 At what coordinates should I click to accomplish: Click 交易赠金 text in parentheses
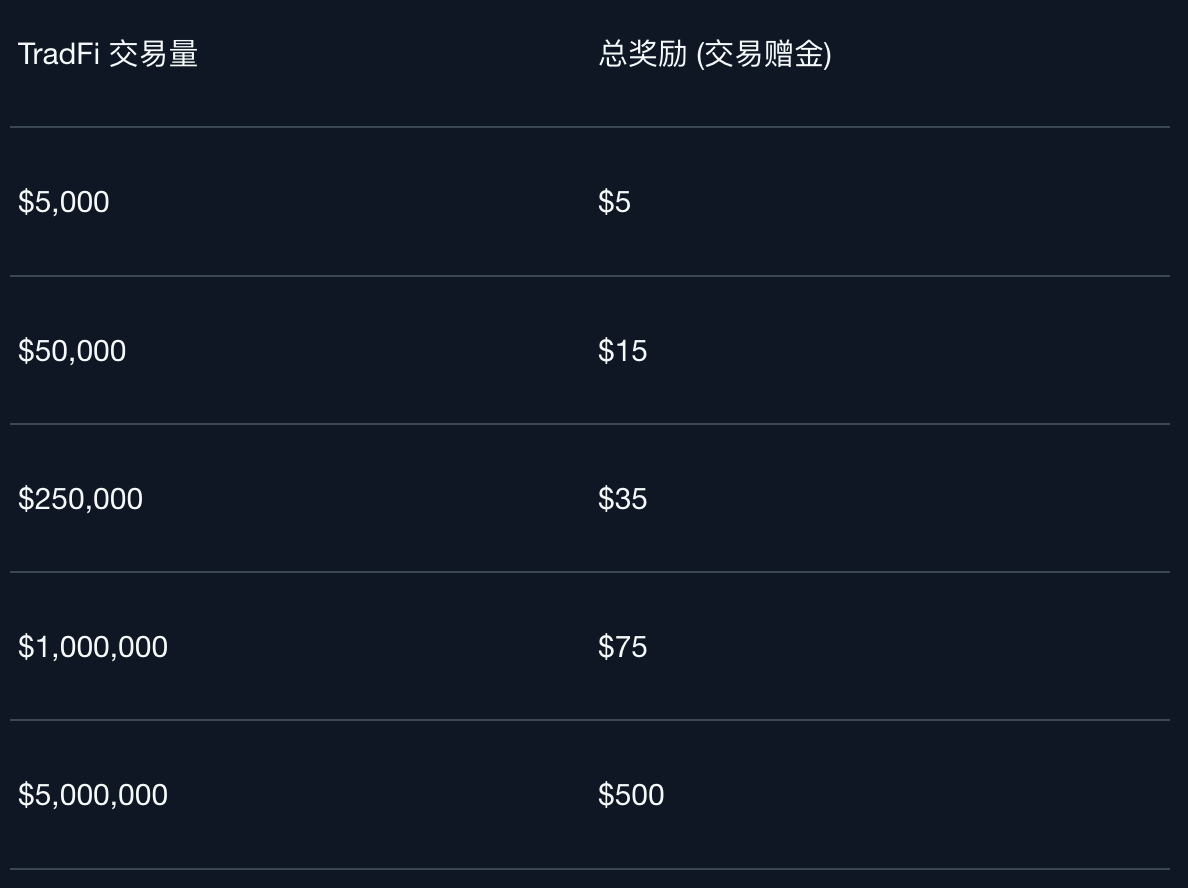coord(765,54)
